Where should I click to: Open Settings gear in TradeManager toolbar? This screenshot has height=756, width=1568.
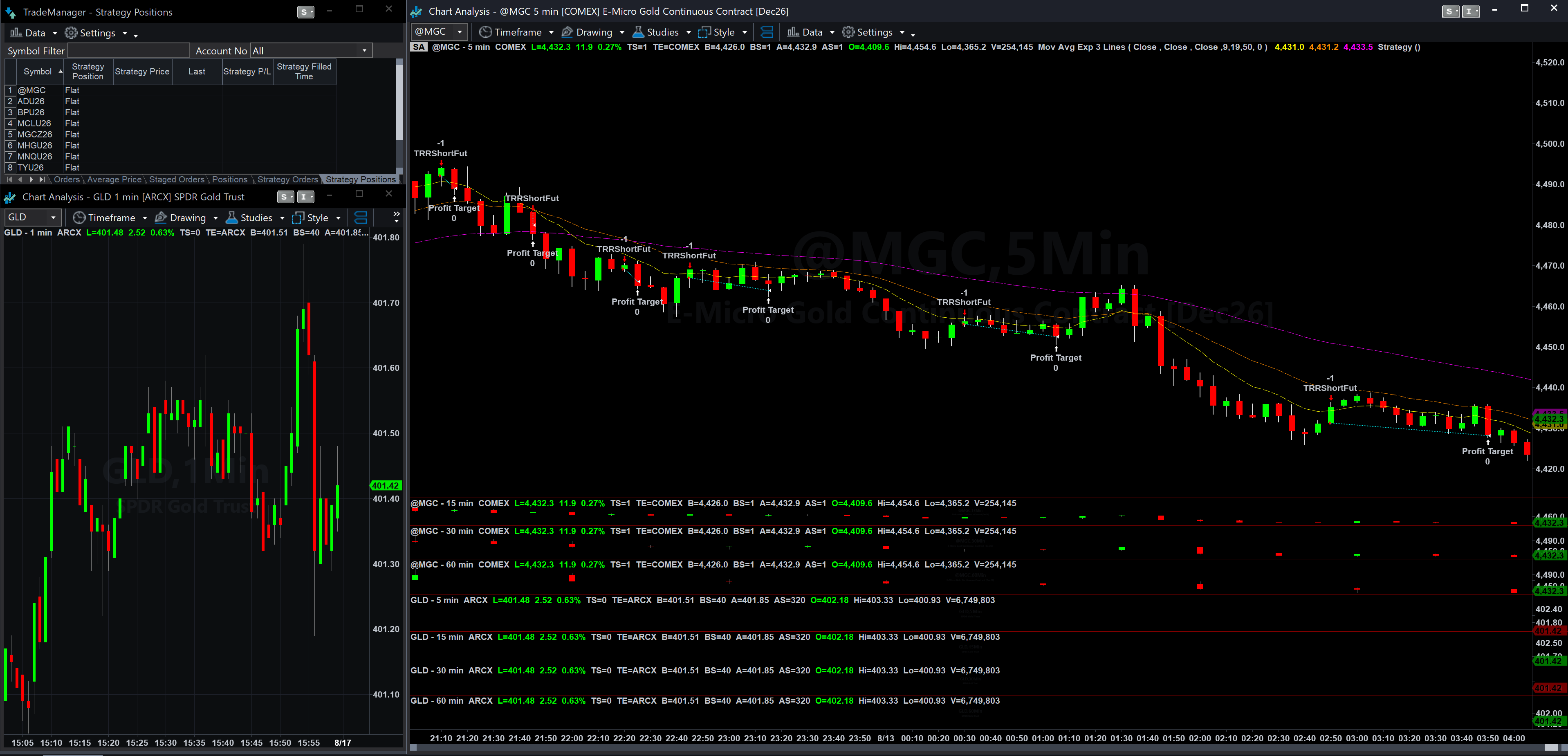[71, 33]
